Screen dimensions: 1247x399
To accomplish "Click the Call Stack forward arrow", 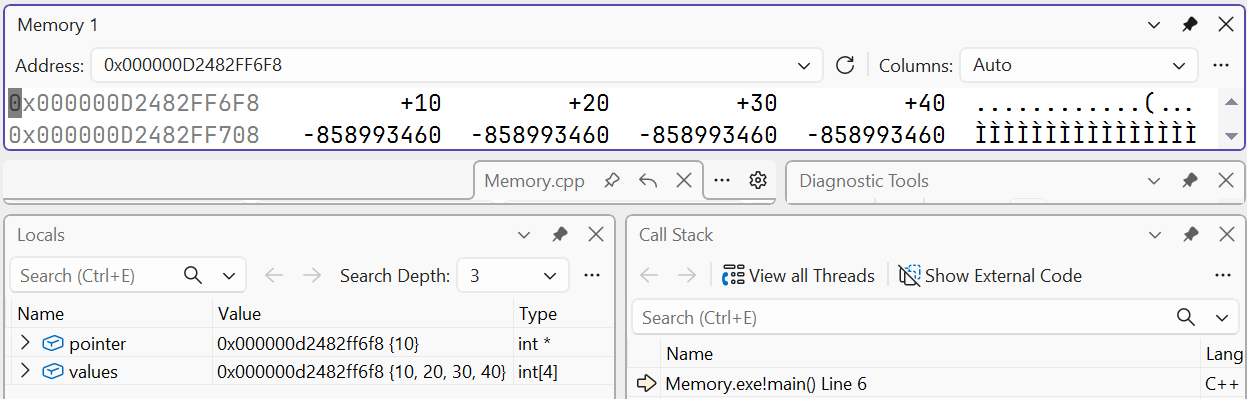I will (x=687, y=275).
